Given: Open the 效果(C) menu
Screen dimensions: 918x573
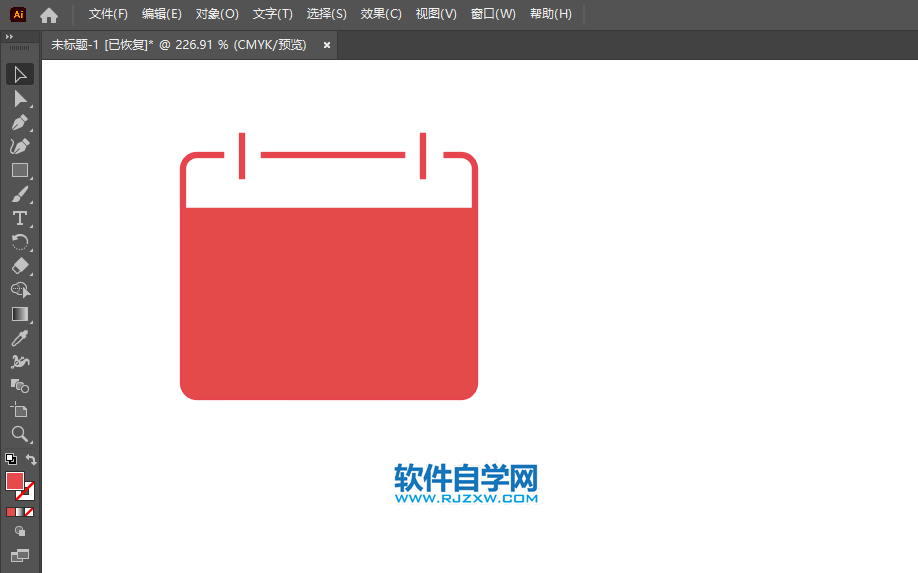Looking at the screenshot, I should [x=381, y=14].
